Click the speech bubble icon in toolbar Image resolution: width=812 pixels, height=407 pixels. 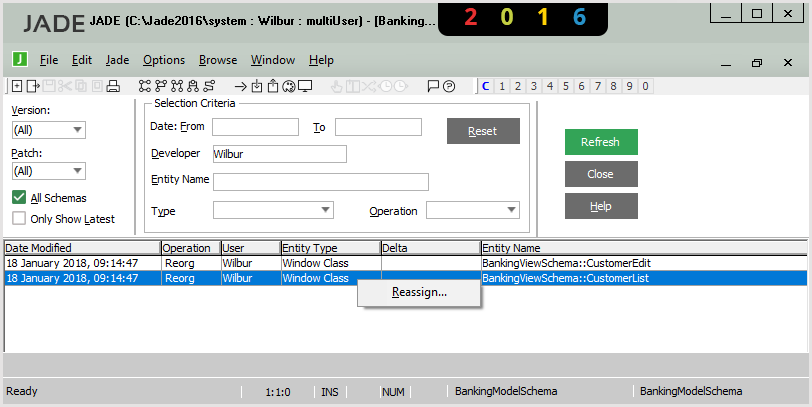432,86
